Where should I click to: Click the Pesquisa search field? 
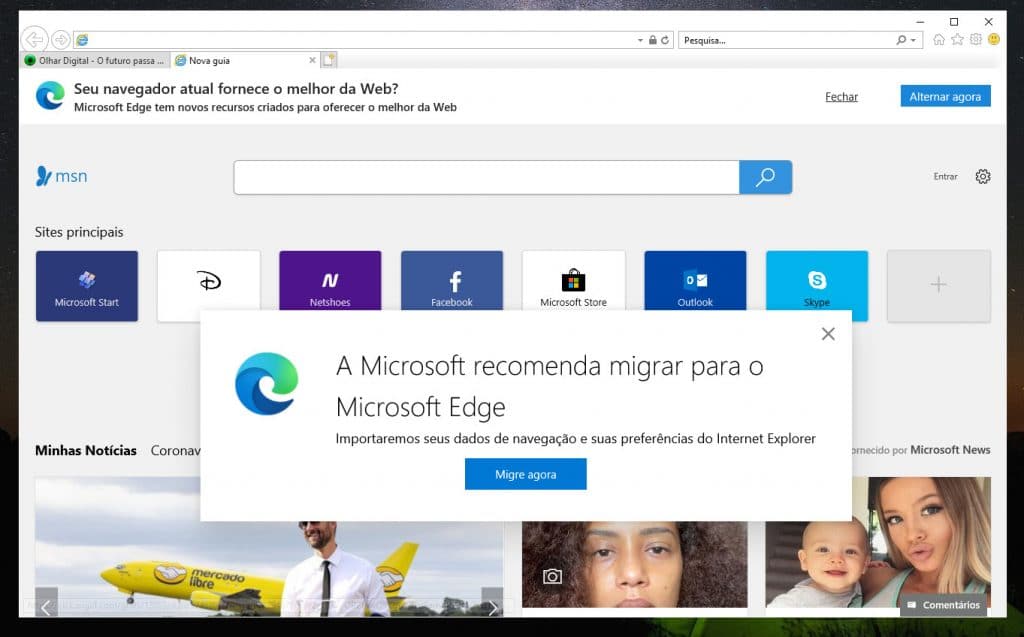pos(786,40)
